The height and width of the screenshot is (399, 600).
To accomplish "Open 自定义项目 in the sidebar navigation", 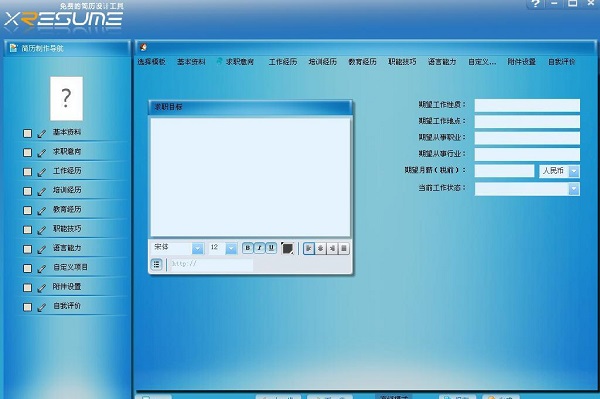I will coord(70,267).
